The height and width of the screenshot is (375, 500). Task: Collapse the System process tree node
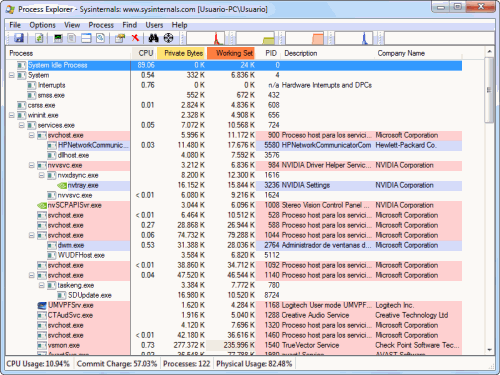(x=12, y=75)
